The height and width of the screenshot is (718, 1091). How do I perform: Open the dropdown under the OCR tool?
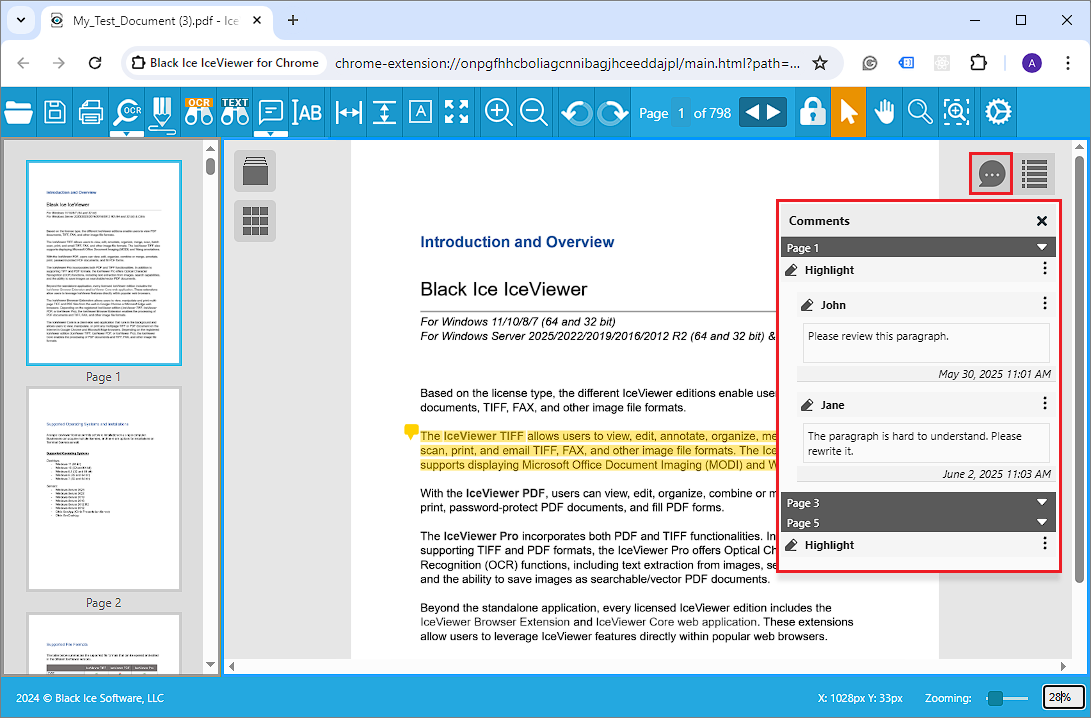point(127,132)
